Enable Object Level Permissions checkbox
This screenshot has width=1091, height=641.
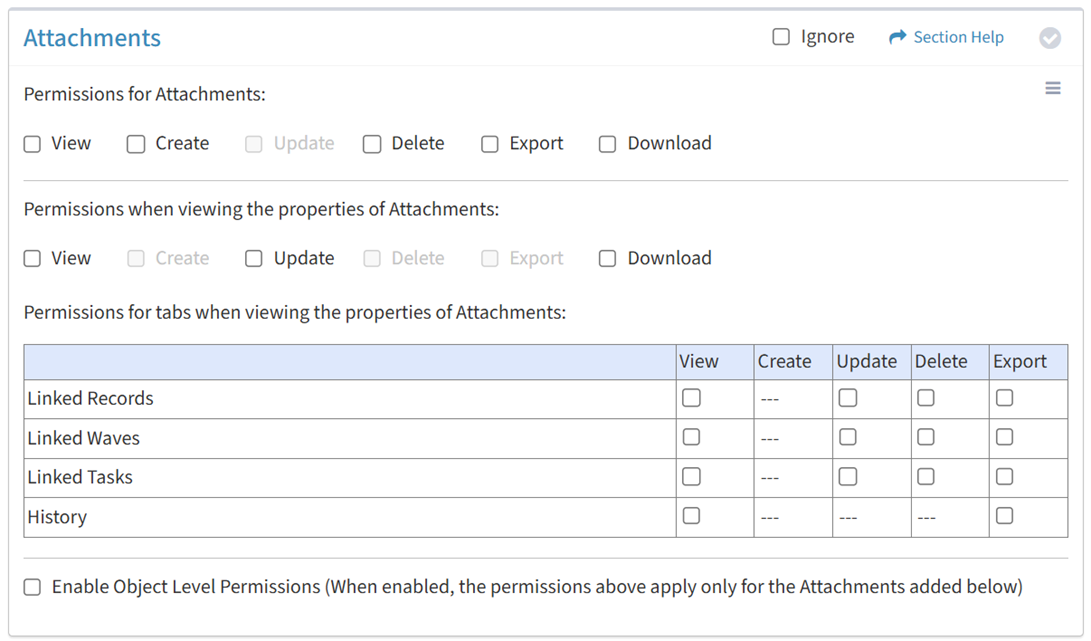point(32,587)
